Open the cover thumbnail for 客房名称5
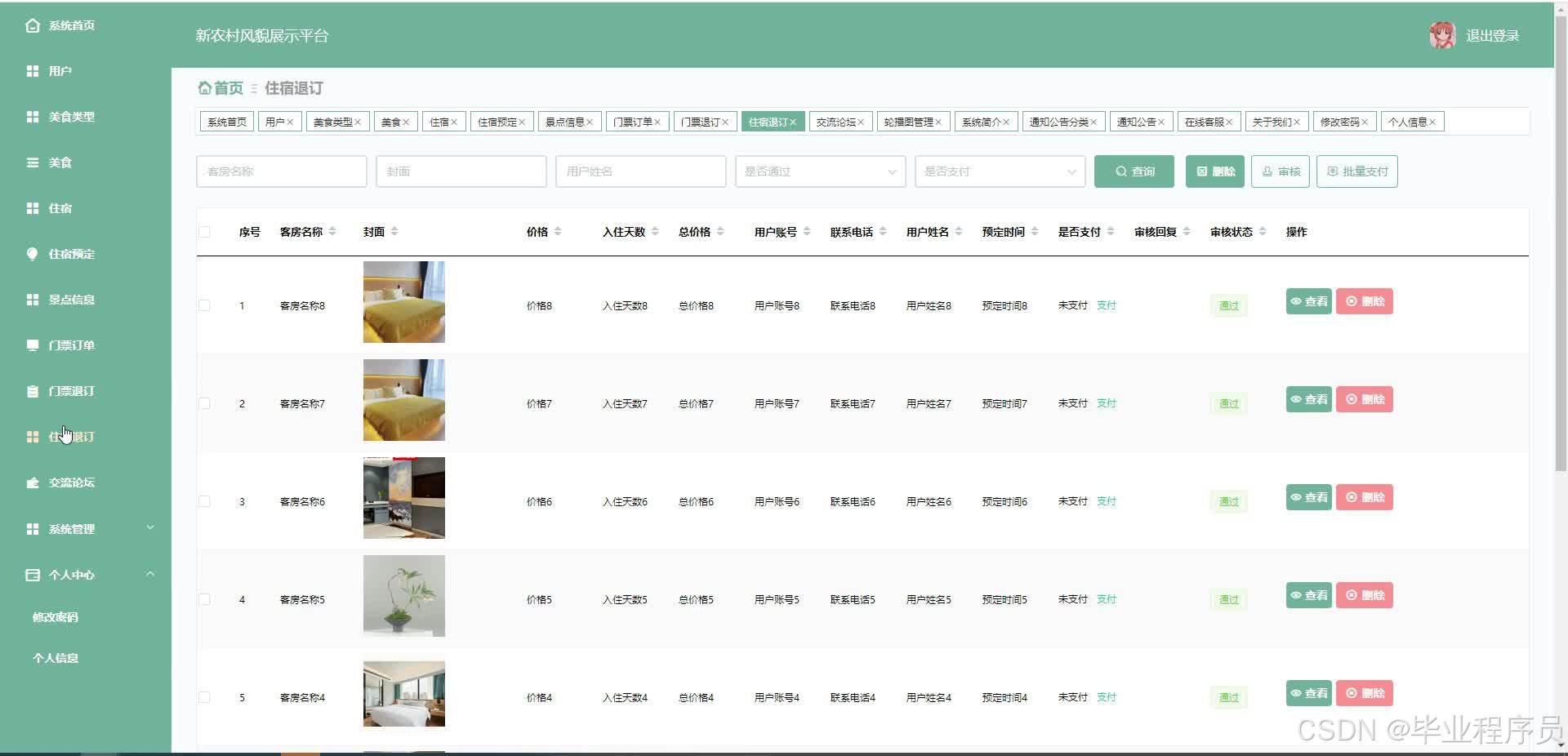 tap(404, 596)
